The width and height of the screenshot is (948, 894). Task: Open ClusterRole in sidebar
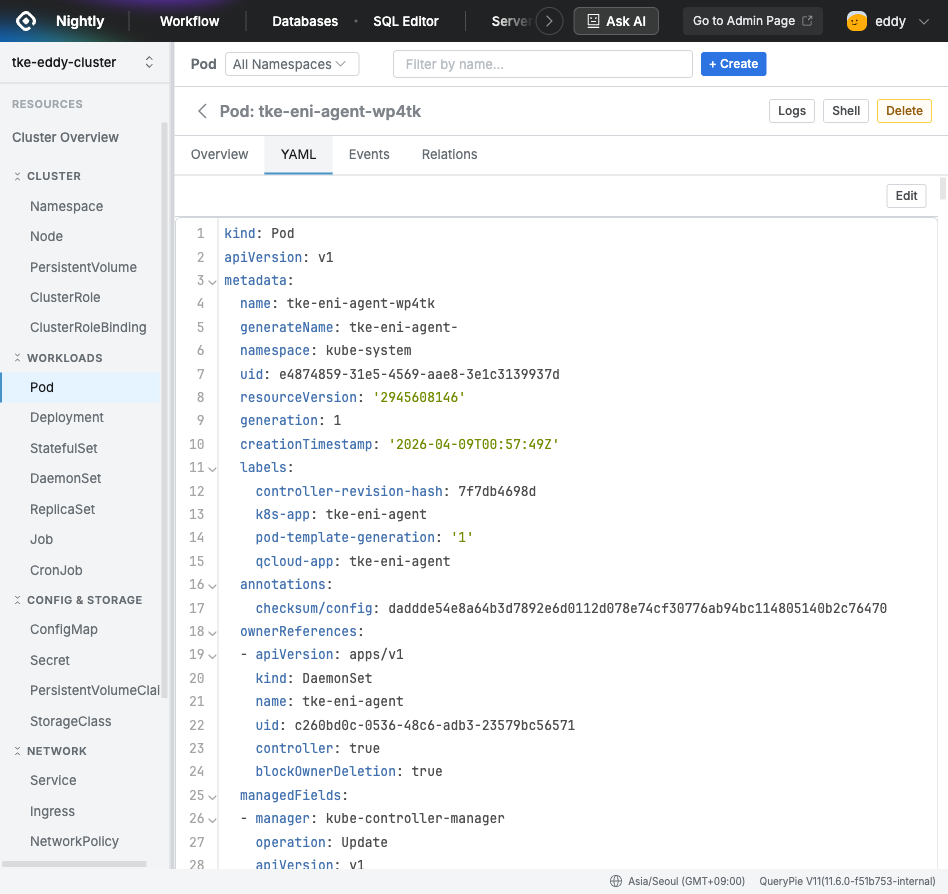point(65,297)
